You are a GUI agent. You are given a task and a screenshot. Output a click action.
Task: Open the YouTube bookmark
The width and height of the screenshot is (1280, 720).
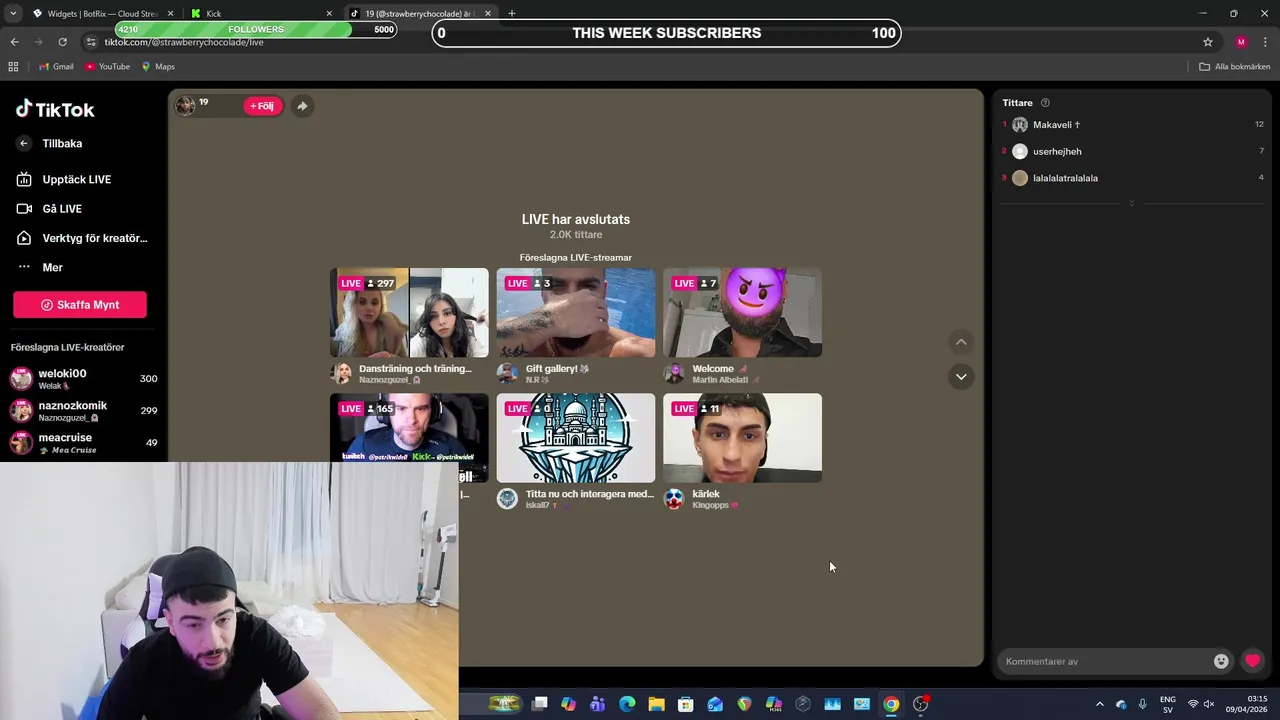(x=107, y=67)
